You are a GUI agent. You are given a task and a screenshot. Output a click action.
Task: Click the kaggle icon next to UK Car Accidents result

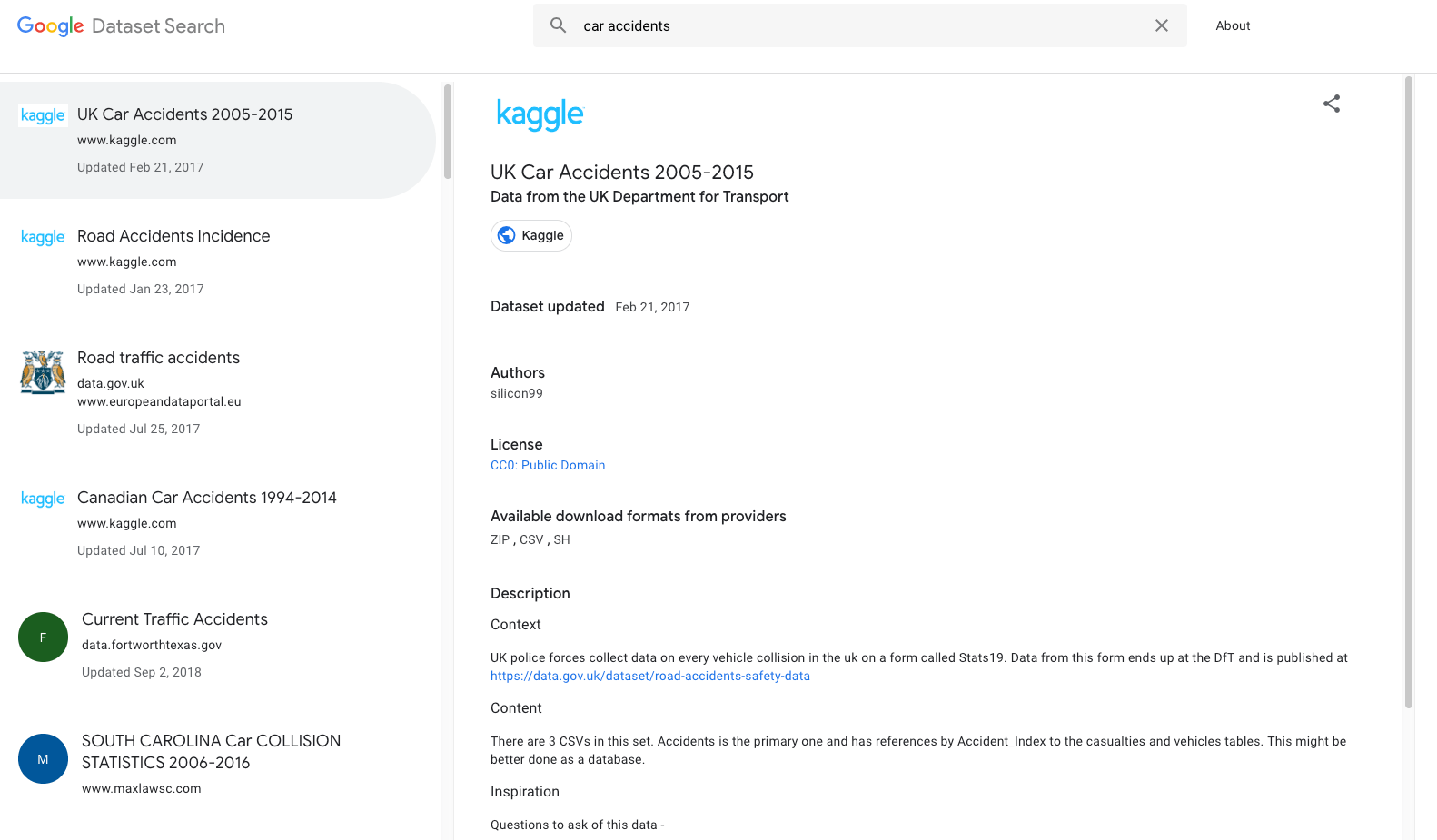43,114
